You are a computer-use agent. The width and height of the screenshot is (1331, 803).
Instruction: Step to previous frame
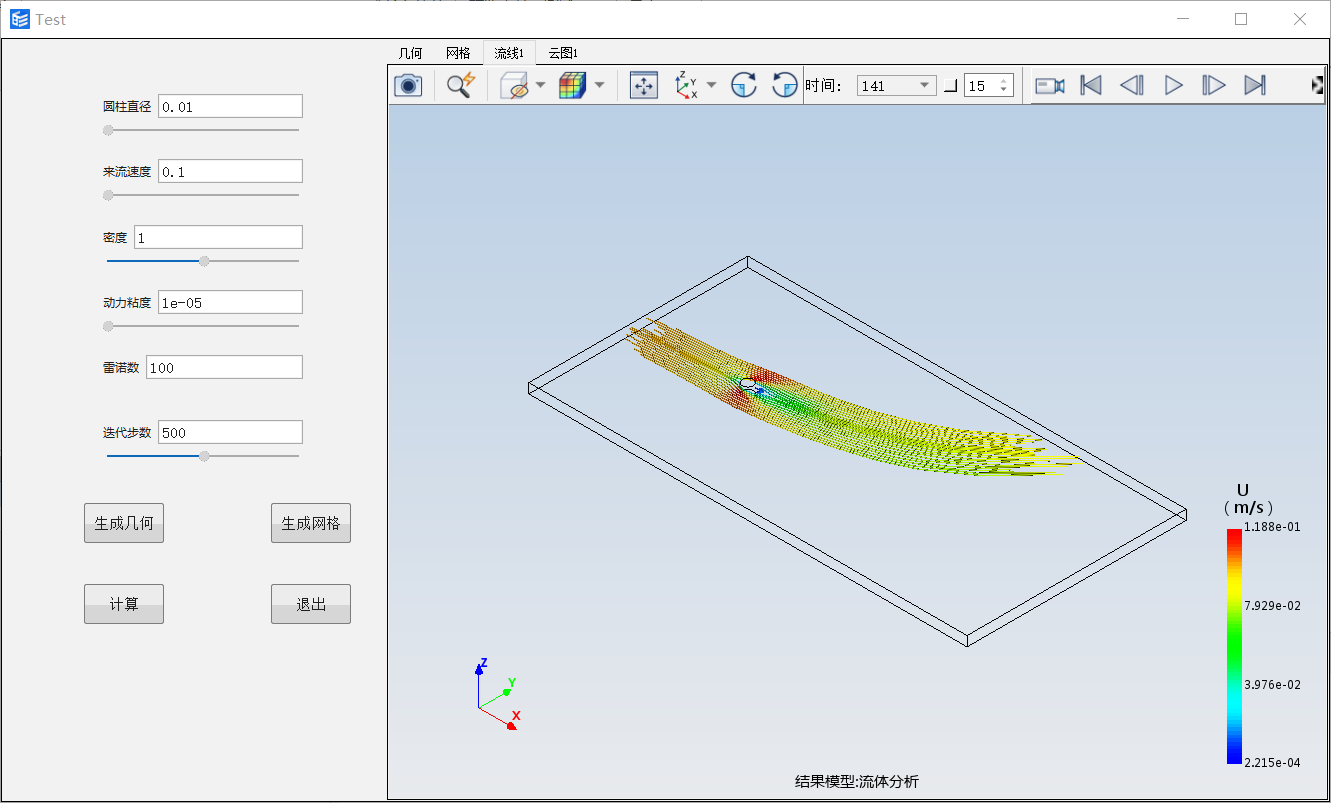pos(1132,86)
